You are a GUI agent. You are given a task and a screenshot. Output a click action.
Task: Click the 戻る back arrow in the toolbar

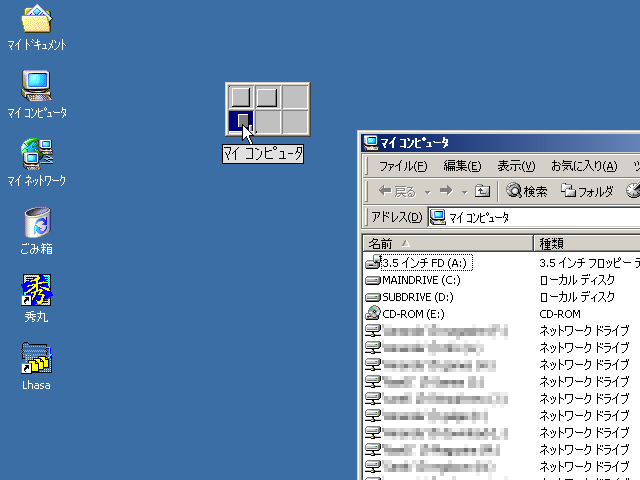[x=397, y=191]
